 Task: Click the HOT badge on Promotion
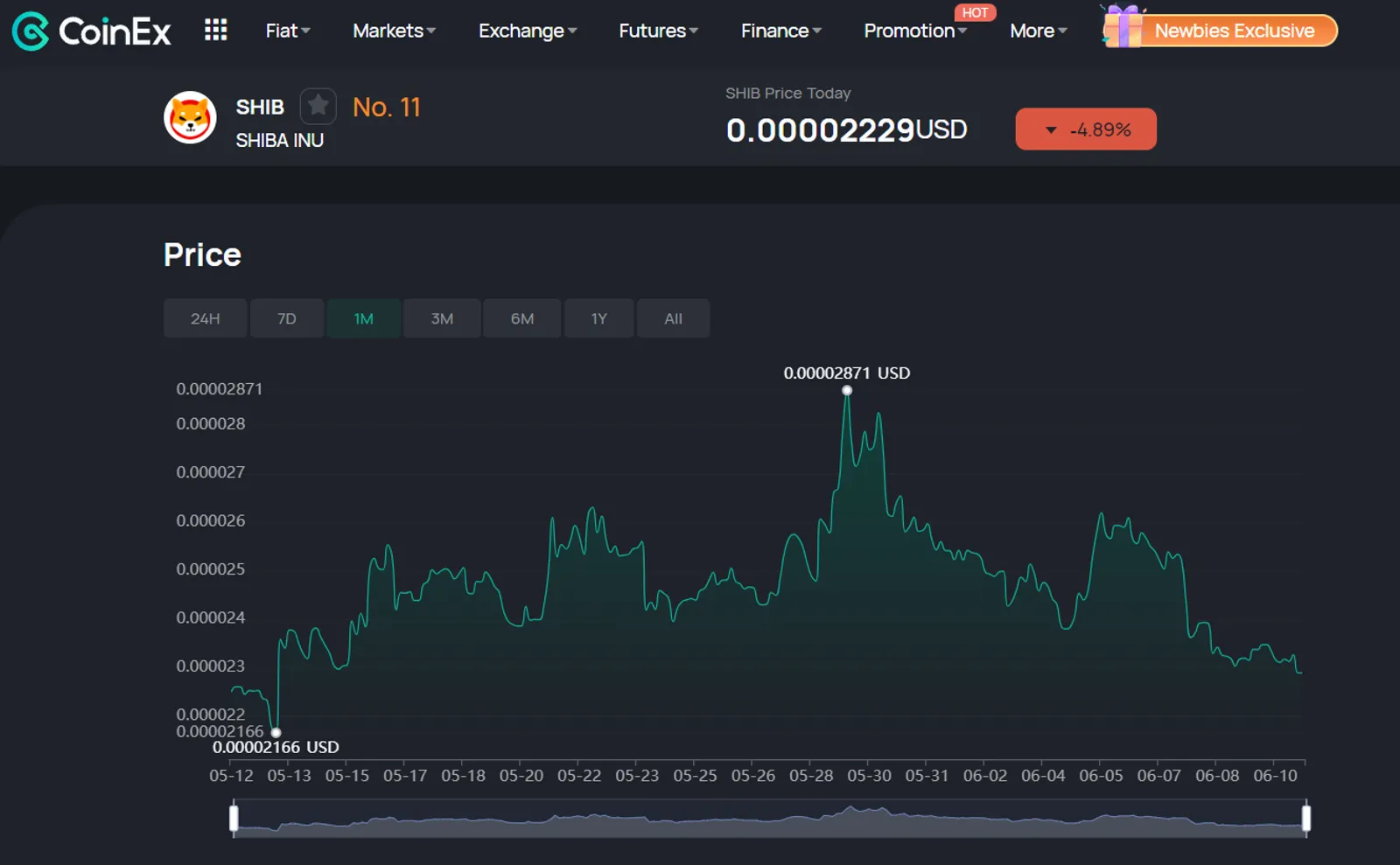click(975, 12)
